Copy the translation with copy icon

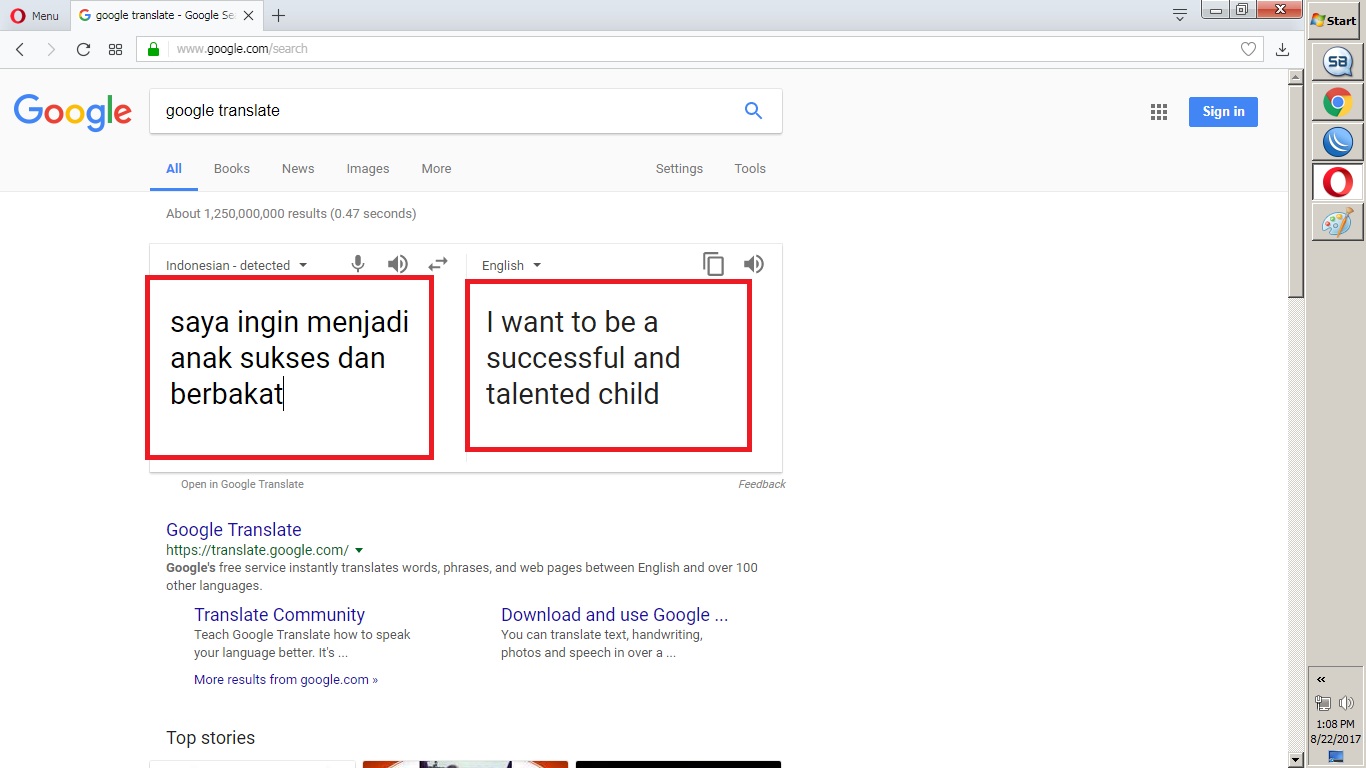click(714, 264)
